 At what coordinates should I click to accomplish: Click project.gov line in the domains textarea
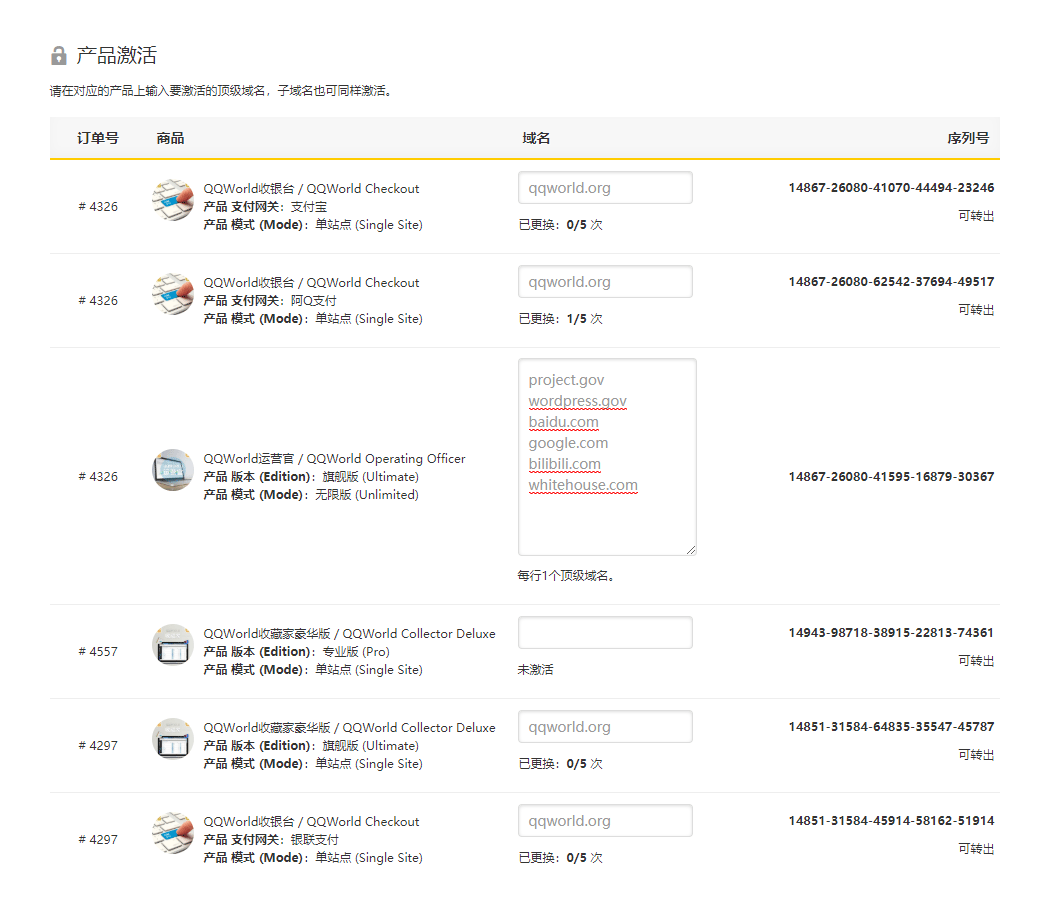[x=566, y=380]
